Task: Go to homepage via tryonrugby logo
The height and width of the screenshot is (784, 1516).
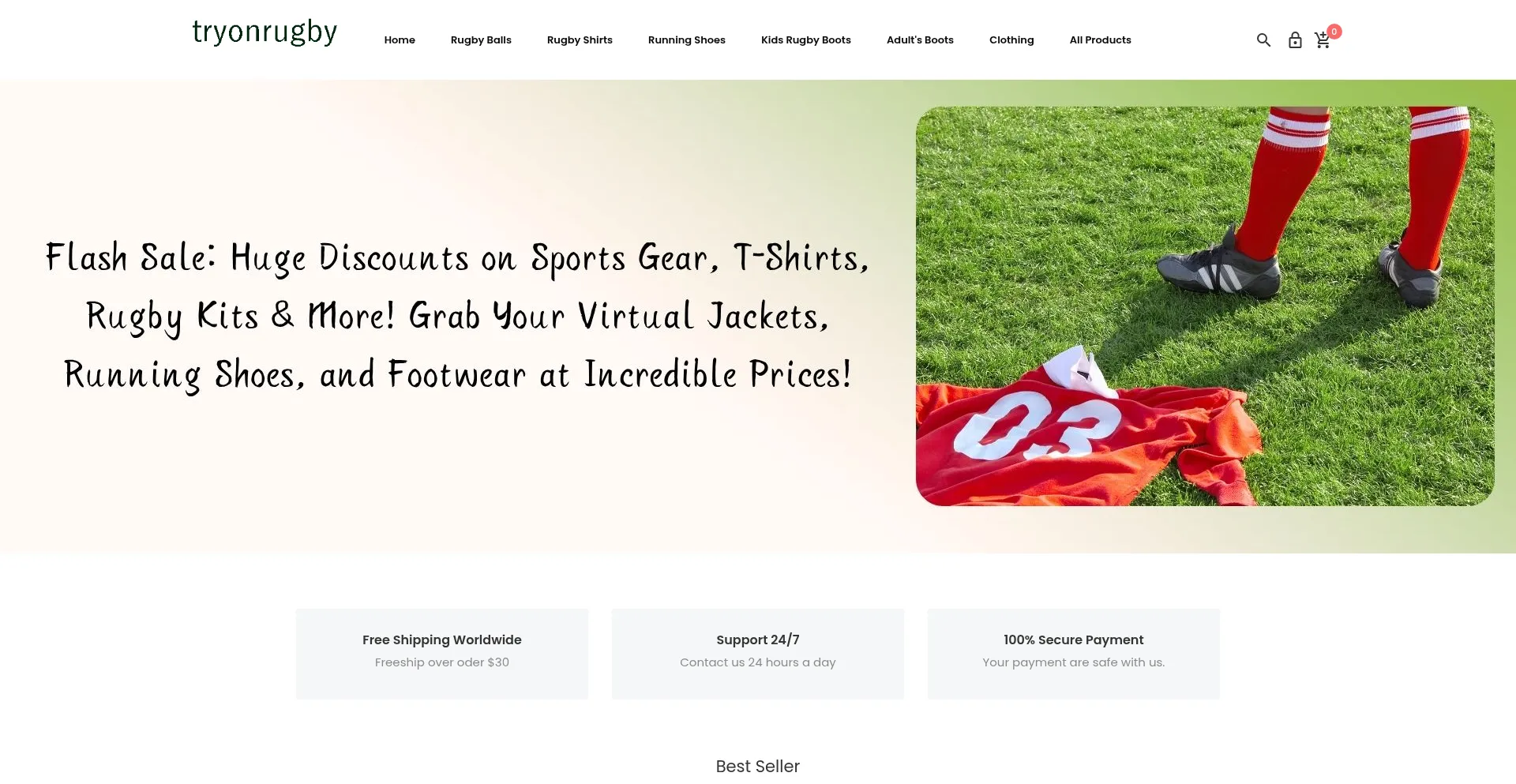Action: pyautogui.click(x=265, y=33)
